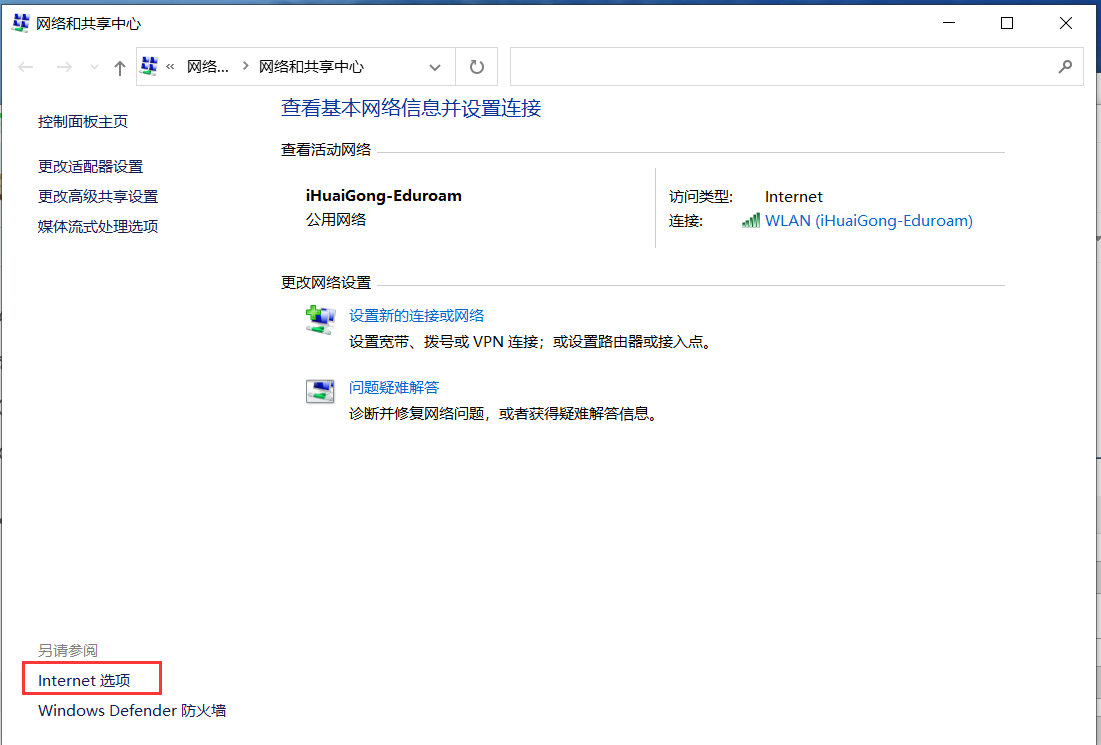This screenshot has width=1101, height=745.
Task: Open Windows Defender 防火墙 link
Action: (132, 711)
